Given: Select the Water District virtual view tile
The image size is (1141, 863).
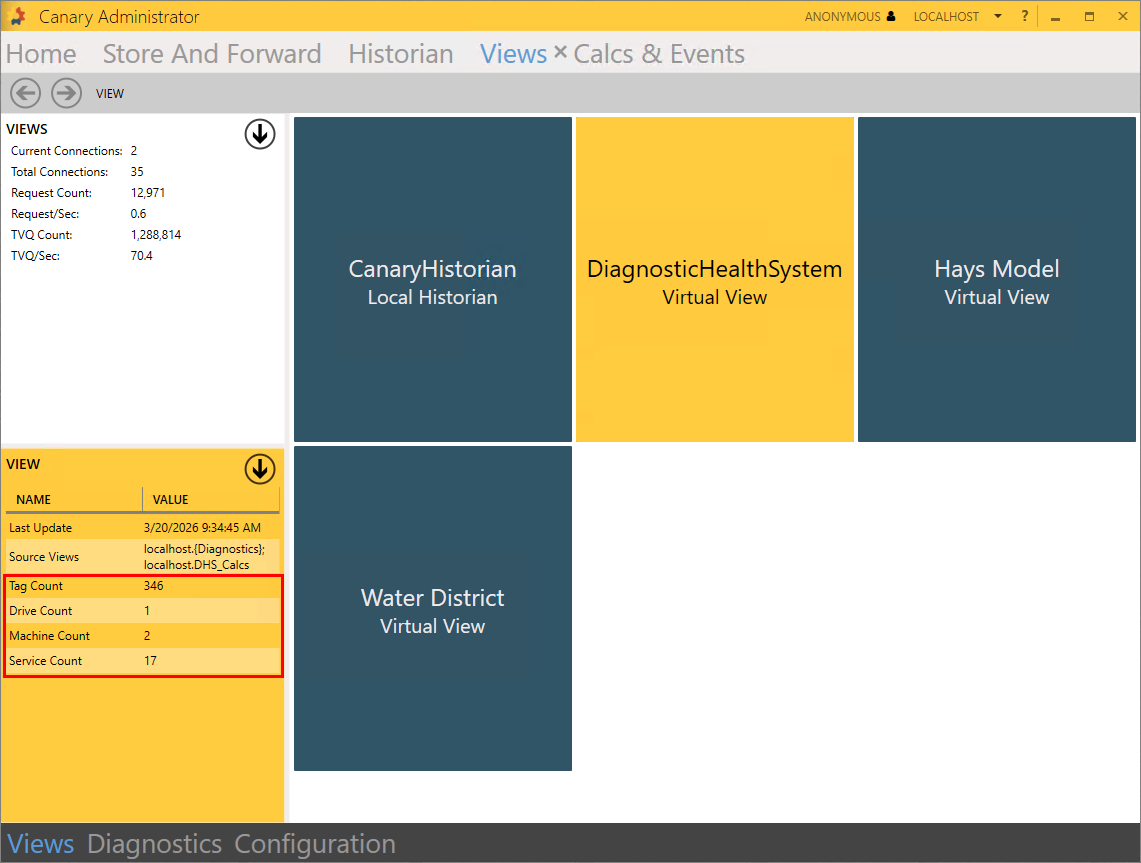Looking at the screenshot, I should click(432, 609).
